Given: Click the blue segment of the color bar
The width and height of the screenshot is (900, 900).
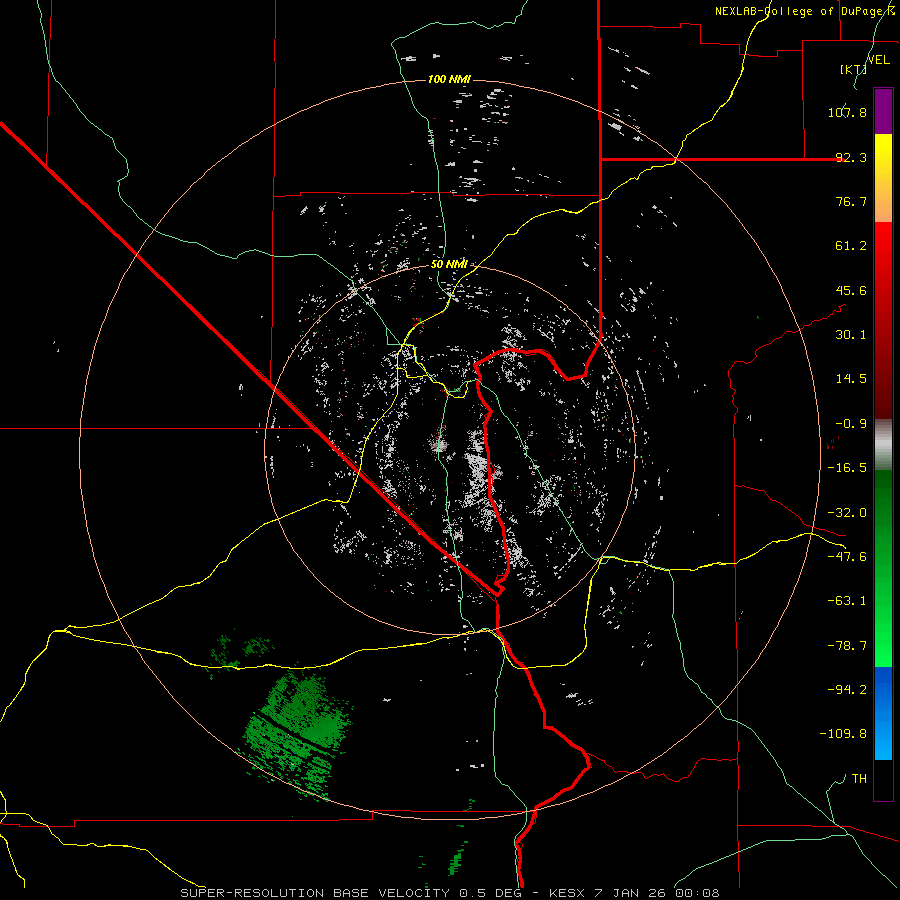Looking at the screenshot, I should click(x=883, y=713).
